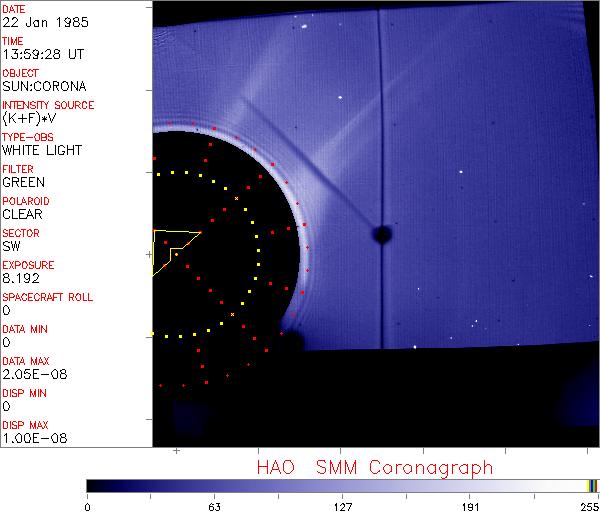Select the time value 13:59:28 UT
This screenshot has height=512, width=600.
coord(42,54)
